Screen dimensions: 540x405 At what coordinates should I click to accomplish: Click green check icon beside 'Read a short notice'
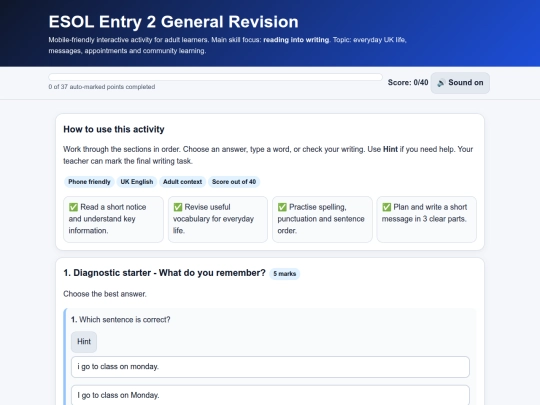click(73, 207)
